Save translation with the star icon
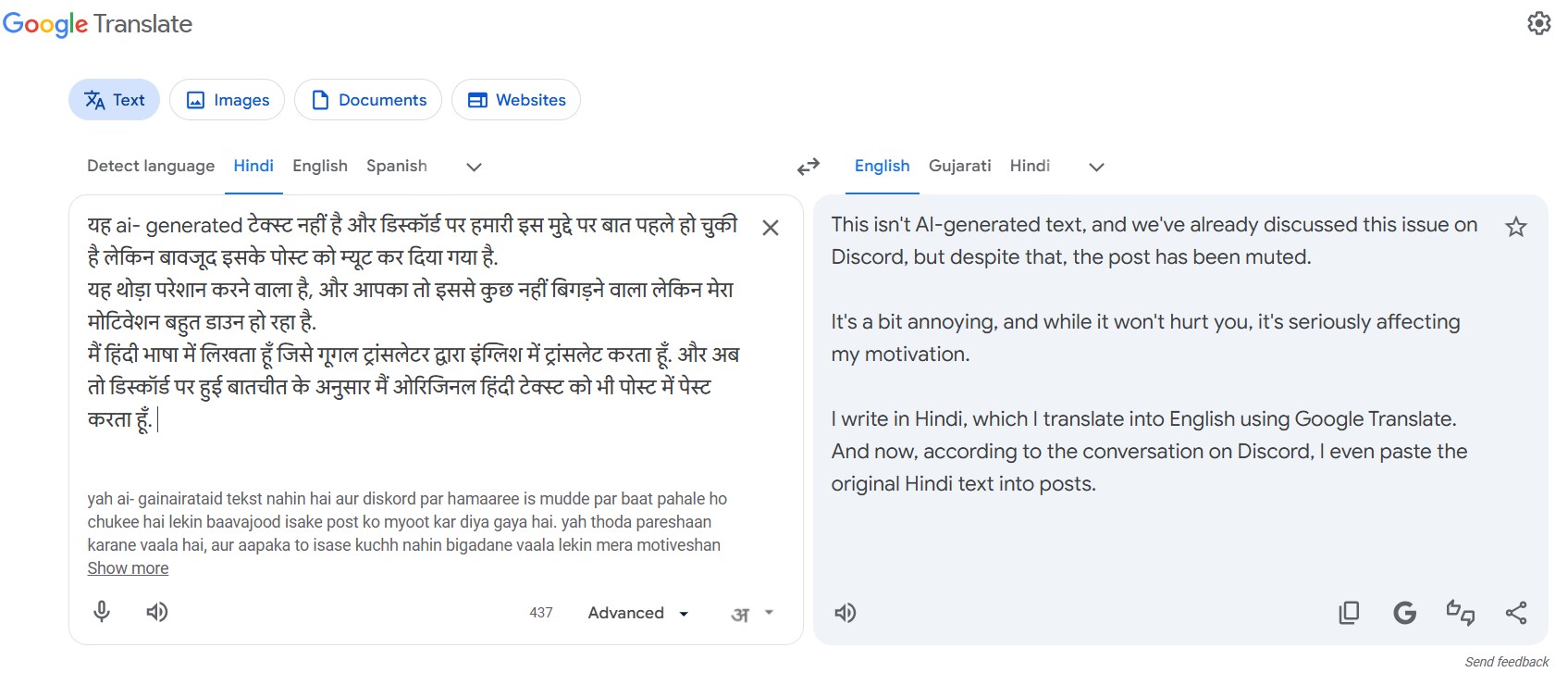The image size is (1568, 685). pyautogui.click(x=1515, y=227)
